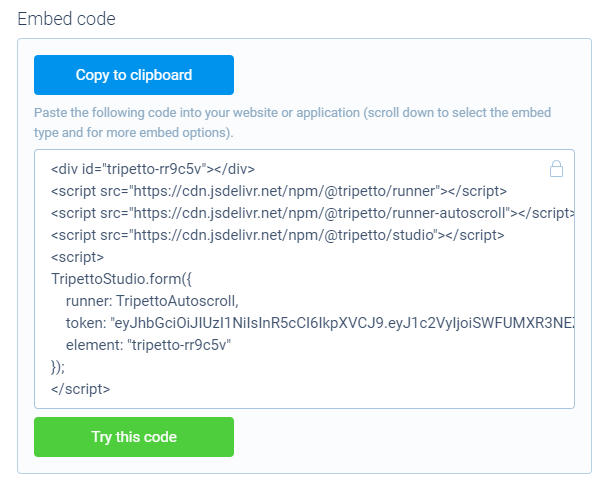Image resolution: width=609 pixels, height=484 pixels.
Task: Click the closing }); line
Action: tap(58, 367)
